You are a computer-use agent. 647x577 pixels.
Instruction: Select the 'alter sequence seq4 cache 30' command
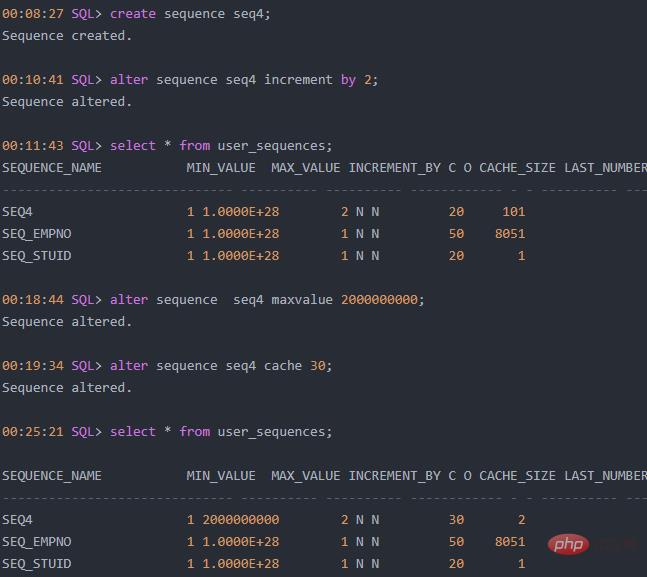click(x=220, y=366)
